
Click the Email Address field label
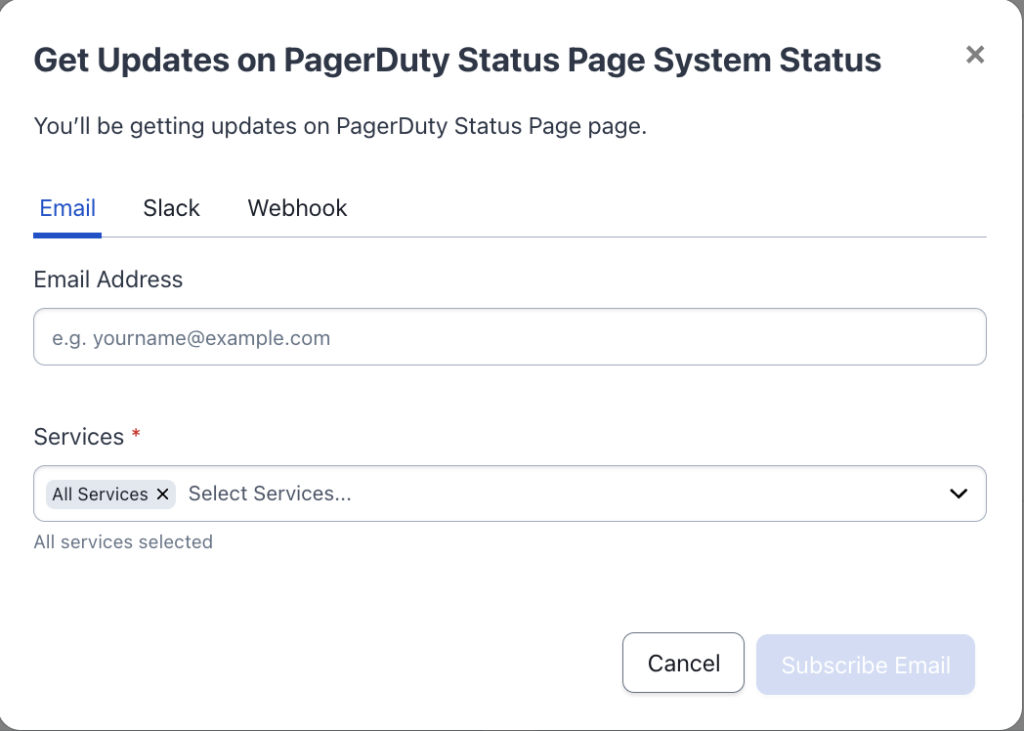click(108, 280)
